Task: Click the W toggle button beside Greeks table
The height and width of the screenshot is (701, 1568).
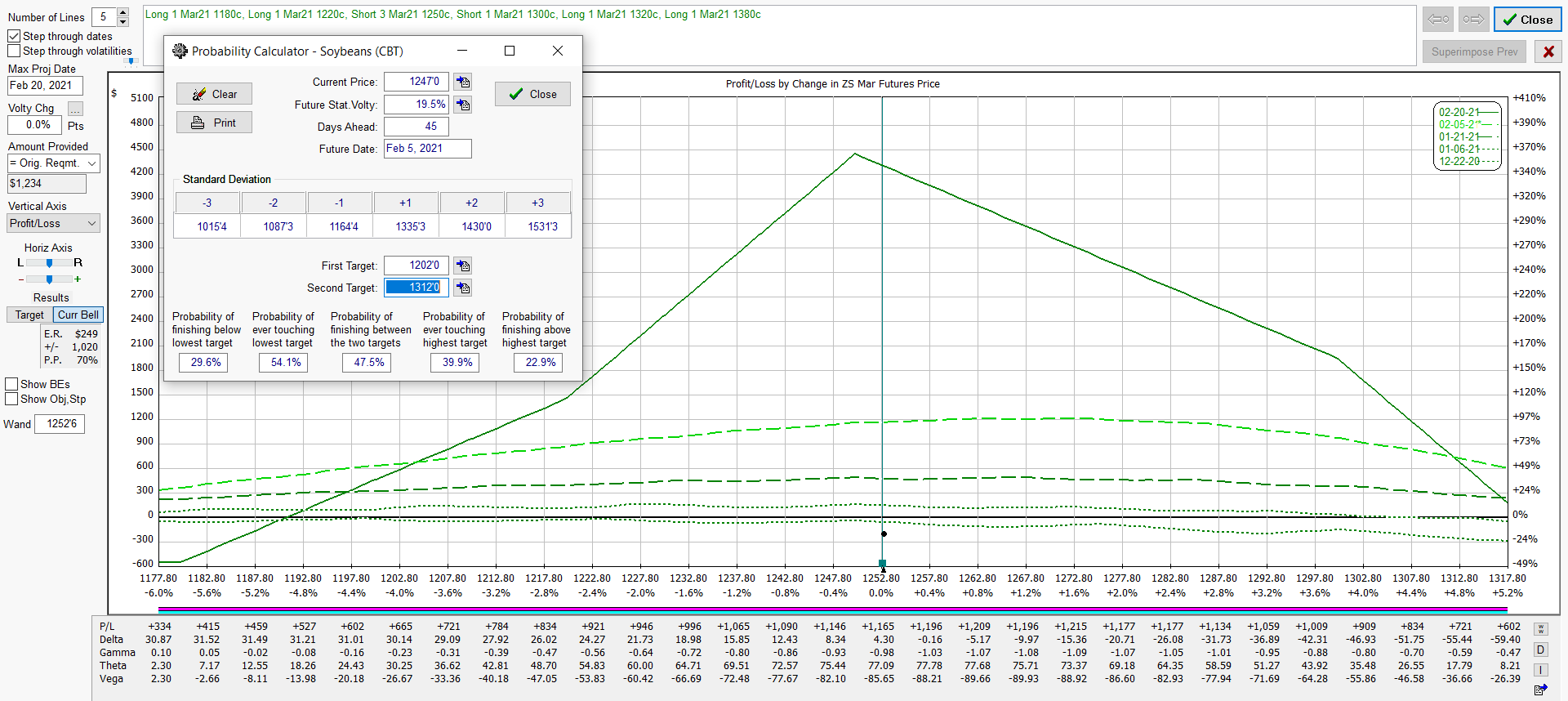Action: pos(1540,629)
